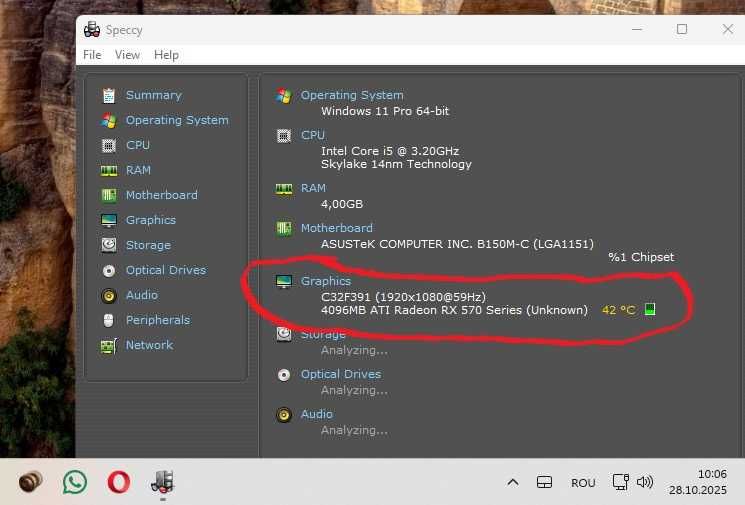The width and height of the screenshot is (745, 505).
Task: Click 'Intel Core i5 @ 3.20GHz' text
Action: [x=390, y=151]
